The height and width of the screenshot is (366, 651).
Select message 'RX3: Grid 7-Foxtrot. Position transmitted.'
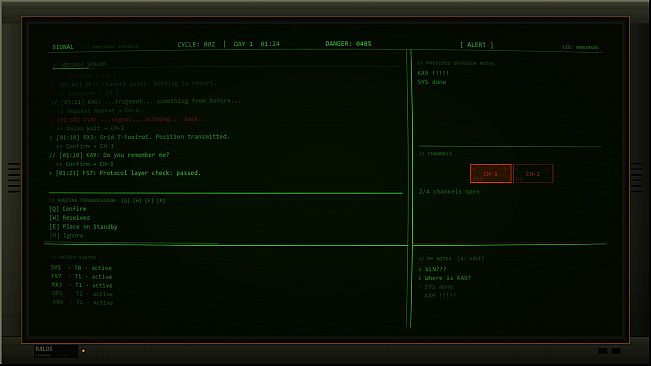pos(140,137)
